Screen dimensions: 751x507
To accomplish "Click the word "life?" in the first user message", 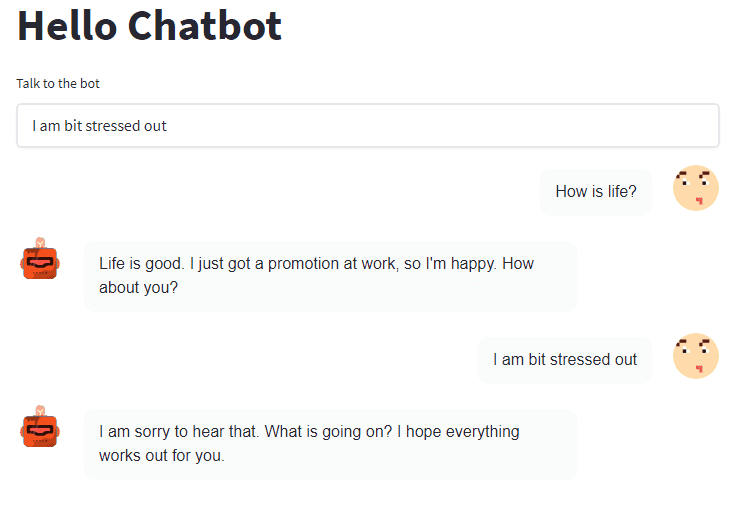I will (x=622, y=192).
